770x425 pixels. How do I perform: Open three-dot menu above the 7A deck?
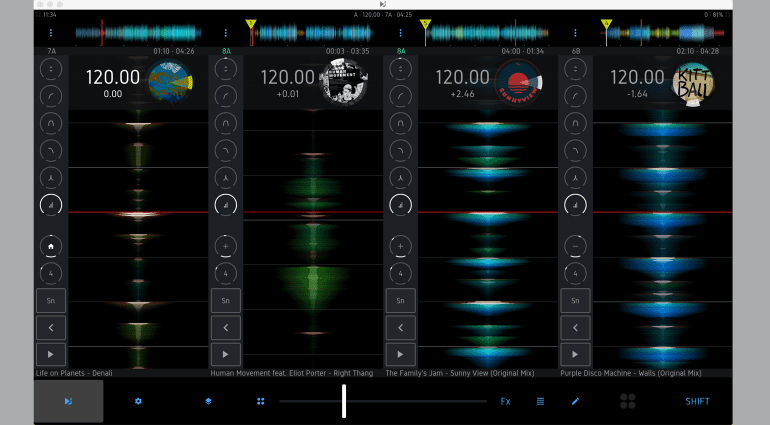point(50,33)
